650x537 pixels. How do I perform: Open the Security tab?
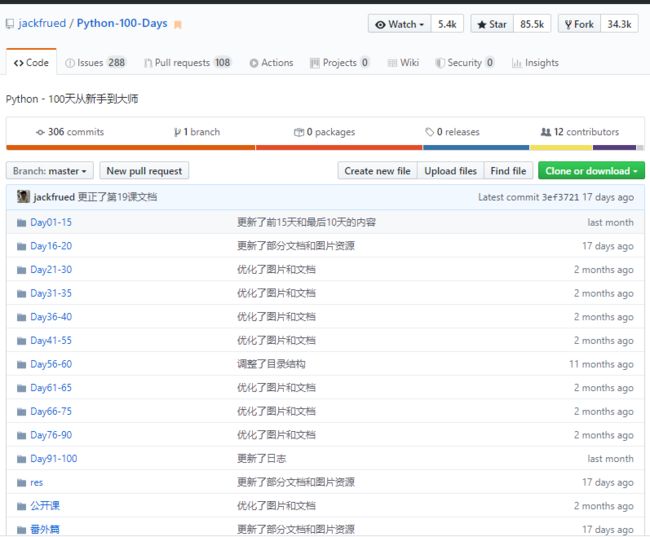pos(465,63)
